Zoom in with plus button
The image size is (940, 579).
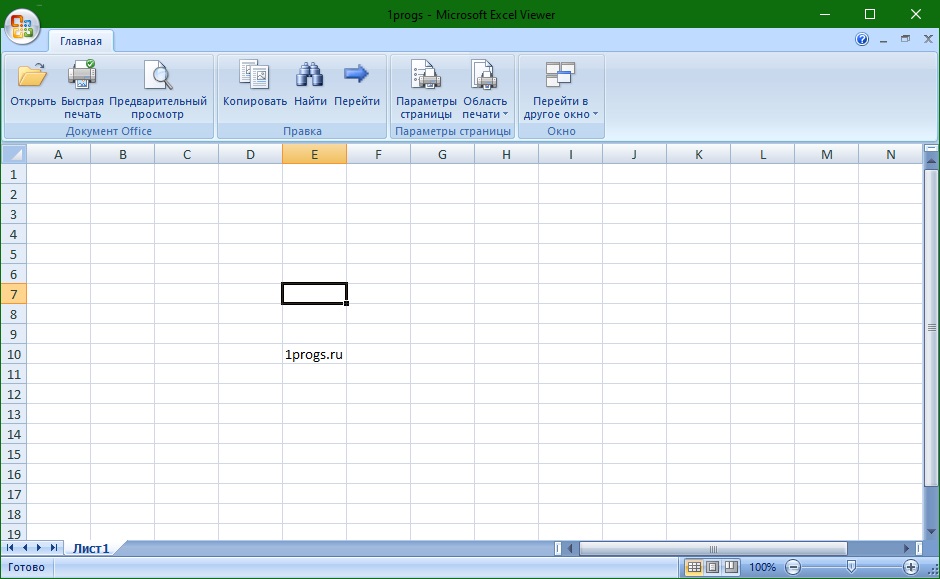pos(911,567)
